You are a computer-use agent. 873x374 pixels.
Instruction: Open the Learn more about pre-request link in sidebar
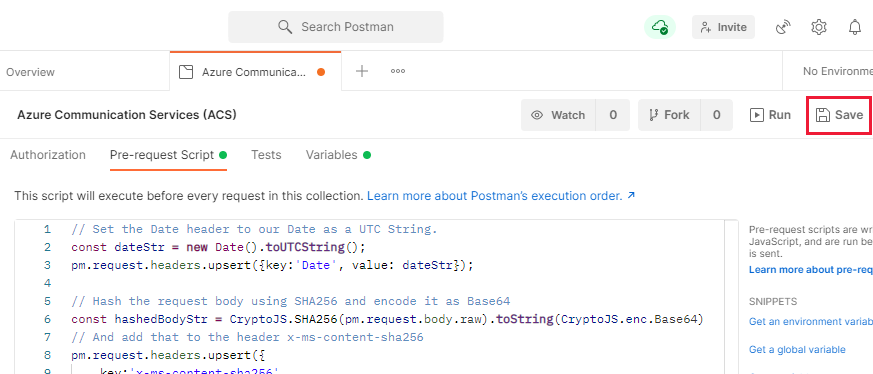click(811, 270)
